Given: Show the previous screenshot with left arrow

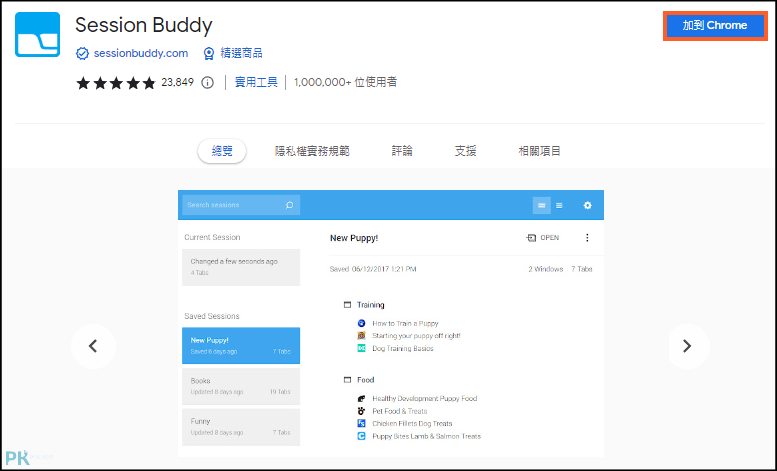Looking at the screenshot, I should pyautogui.click(x=93, y=346).
